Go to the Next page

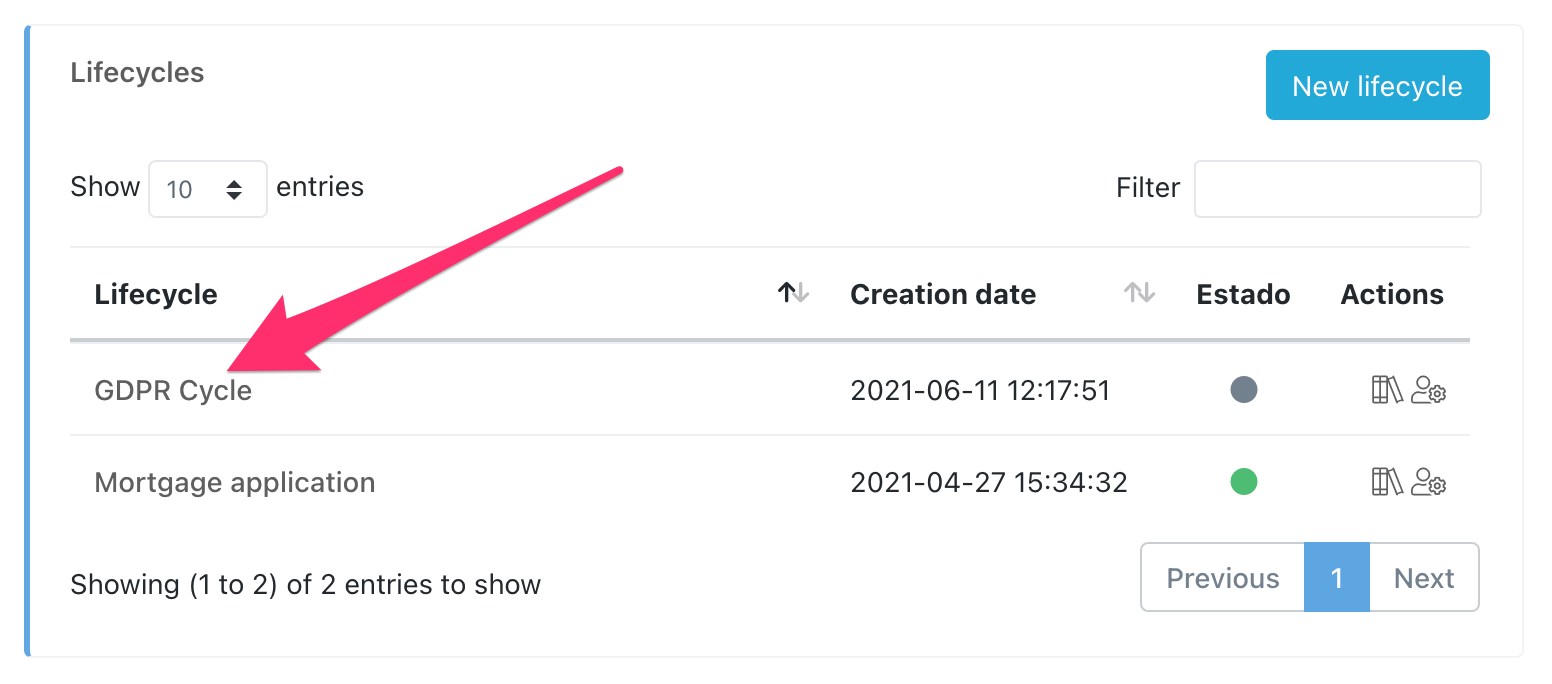coord(1424,578)
